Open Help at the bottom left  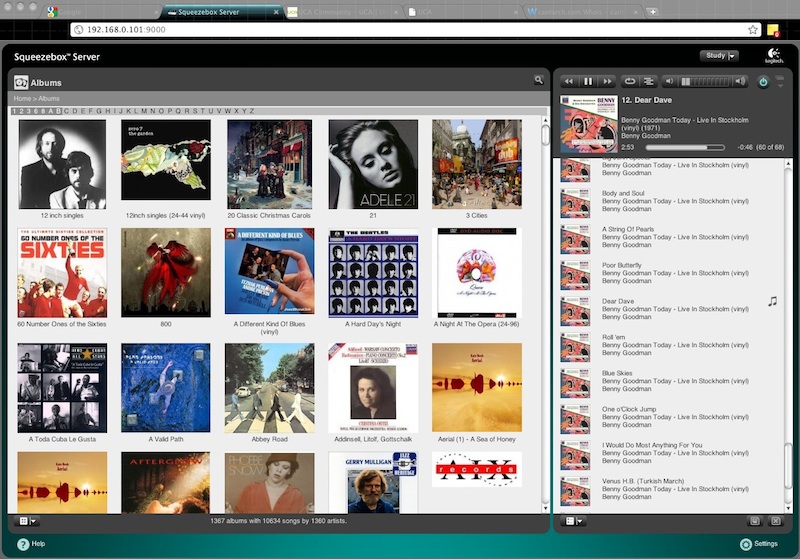[31, 544]
